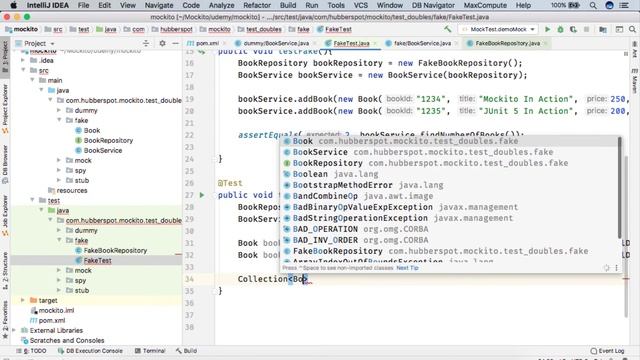The image size is (640, 360).
Task: Open DB Execution Console tool window
Action: tap(90, 351)
